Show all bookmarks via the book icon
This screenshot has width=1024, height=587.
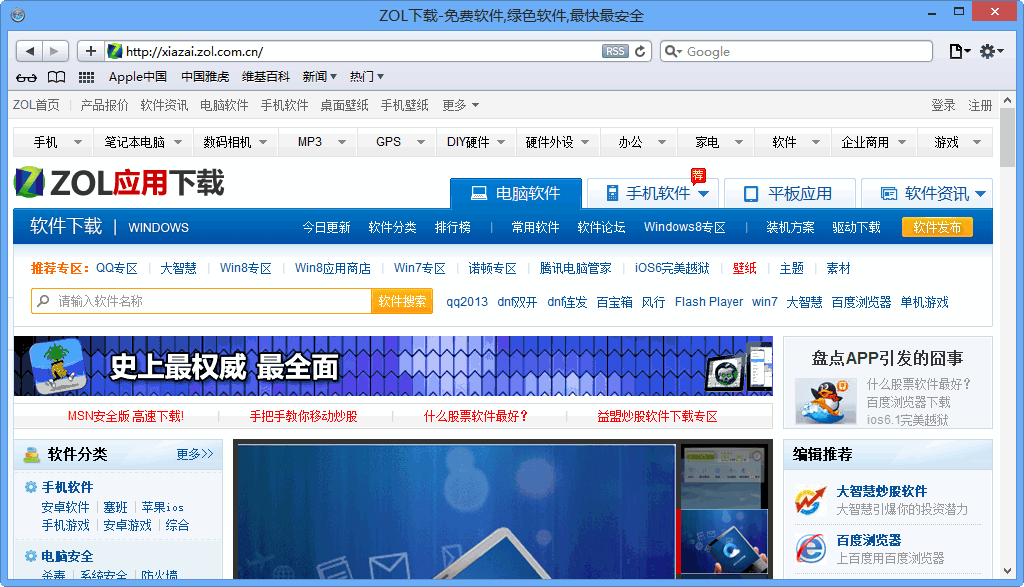click(57, 77)
